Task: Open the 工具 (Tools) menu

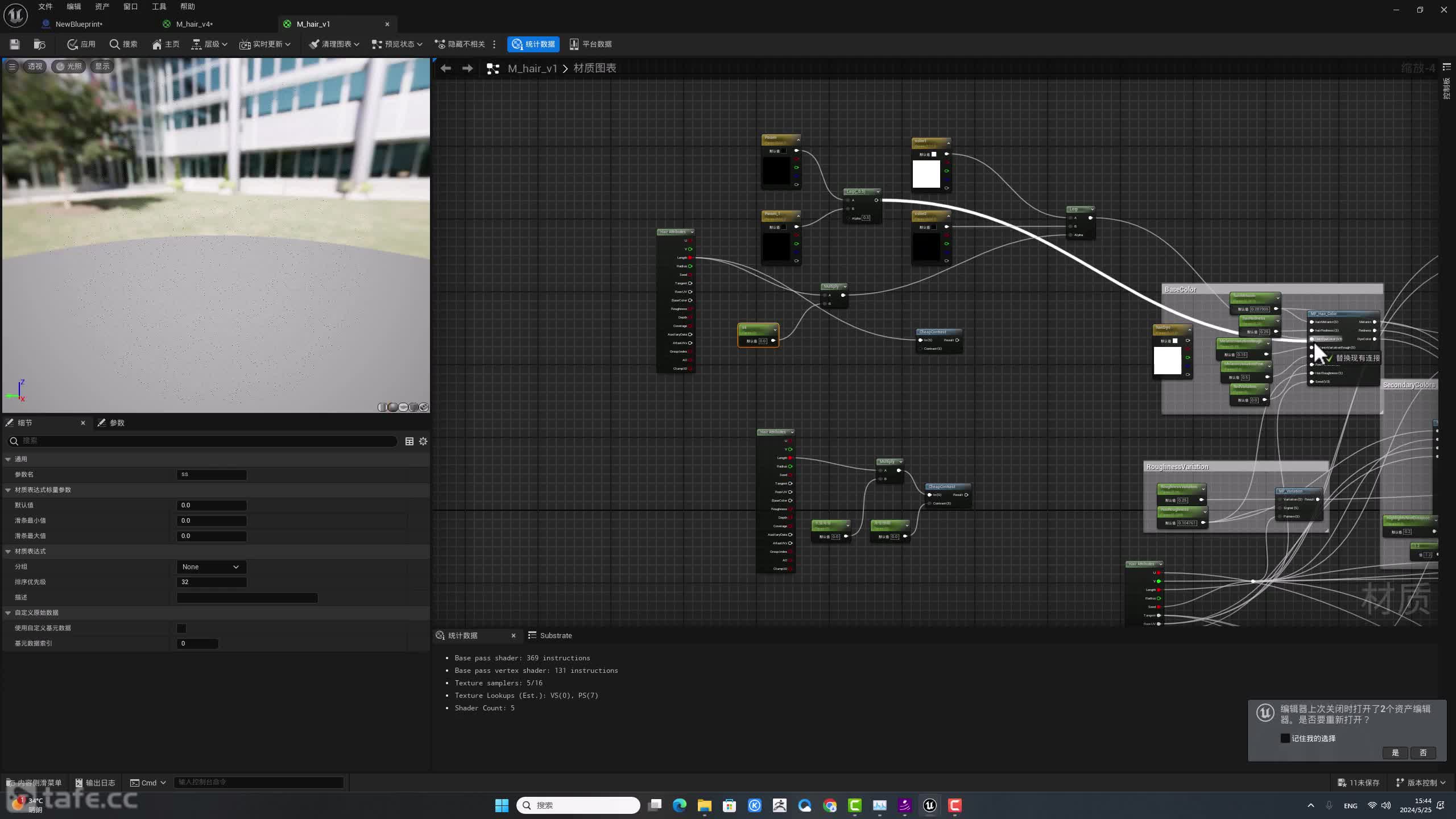Action: pos(159,6)
